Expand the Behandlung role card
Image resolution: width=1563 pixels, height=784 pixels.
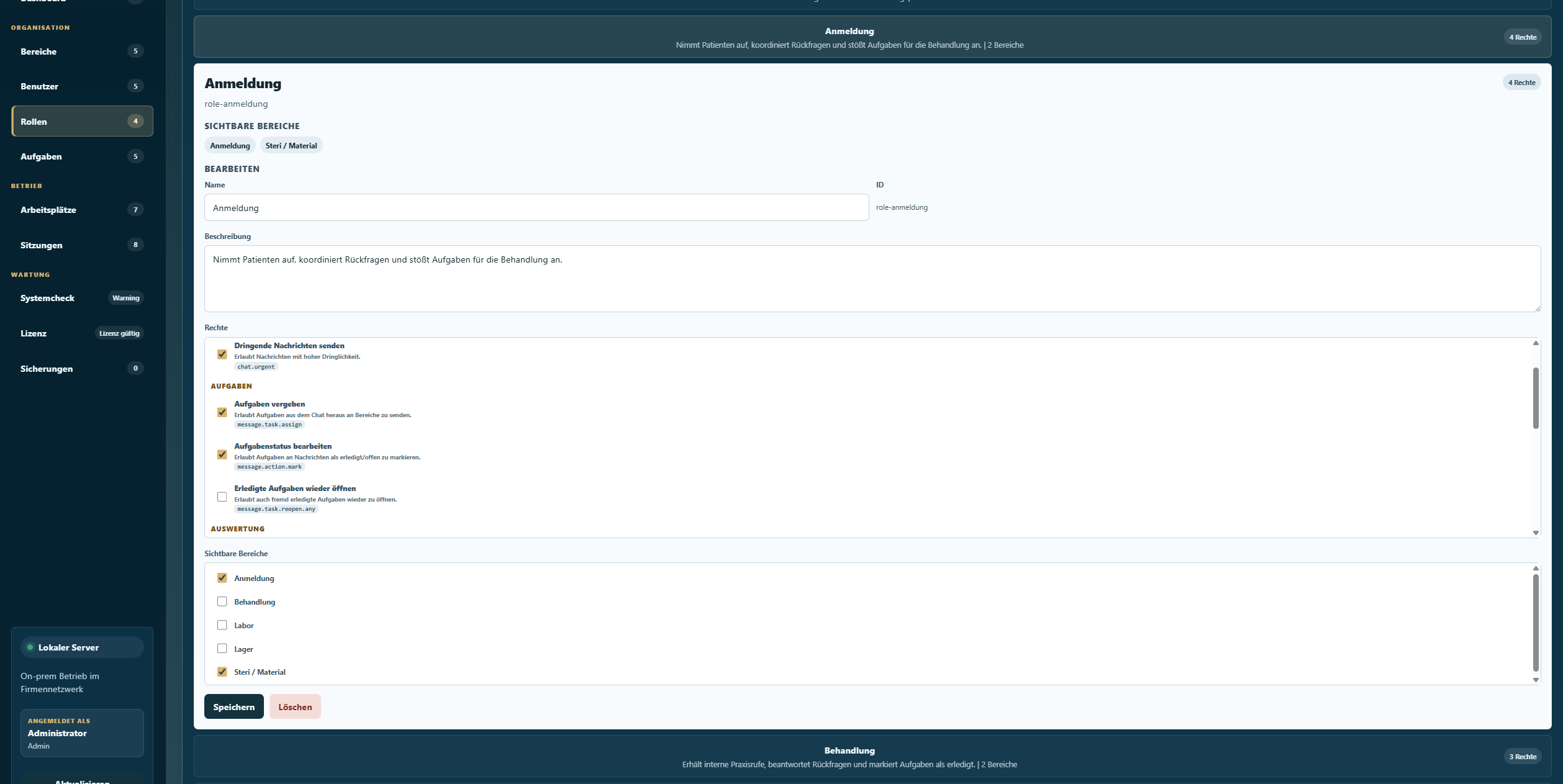[x=872, y=757]
